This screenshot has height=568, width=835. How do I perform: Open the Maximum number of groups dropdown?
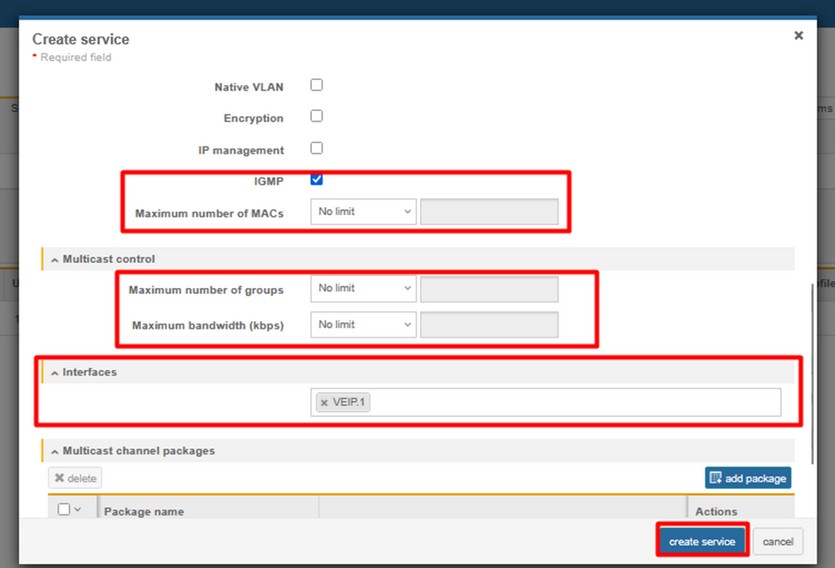coord(363,289)
